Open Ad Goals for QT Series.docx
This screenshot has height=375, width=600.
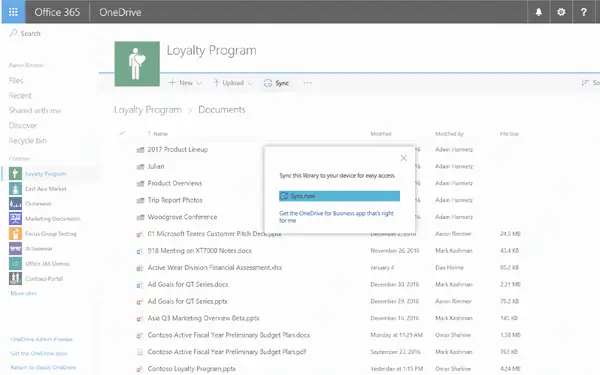188,284
